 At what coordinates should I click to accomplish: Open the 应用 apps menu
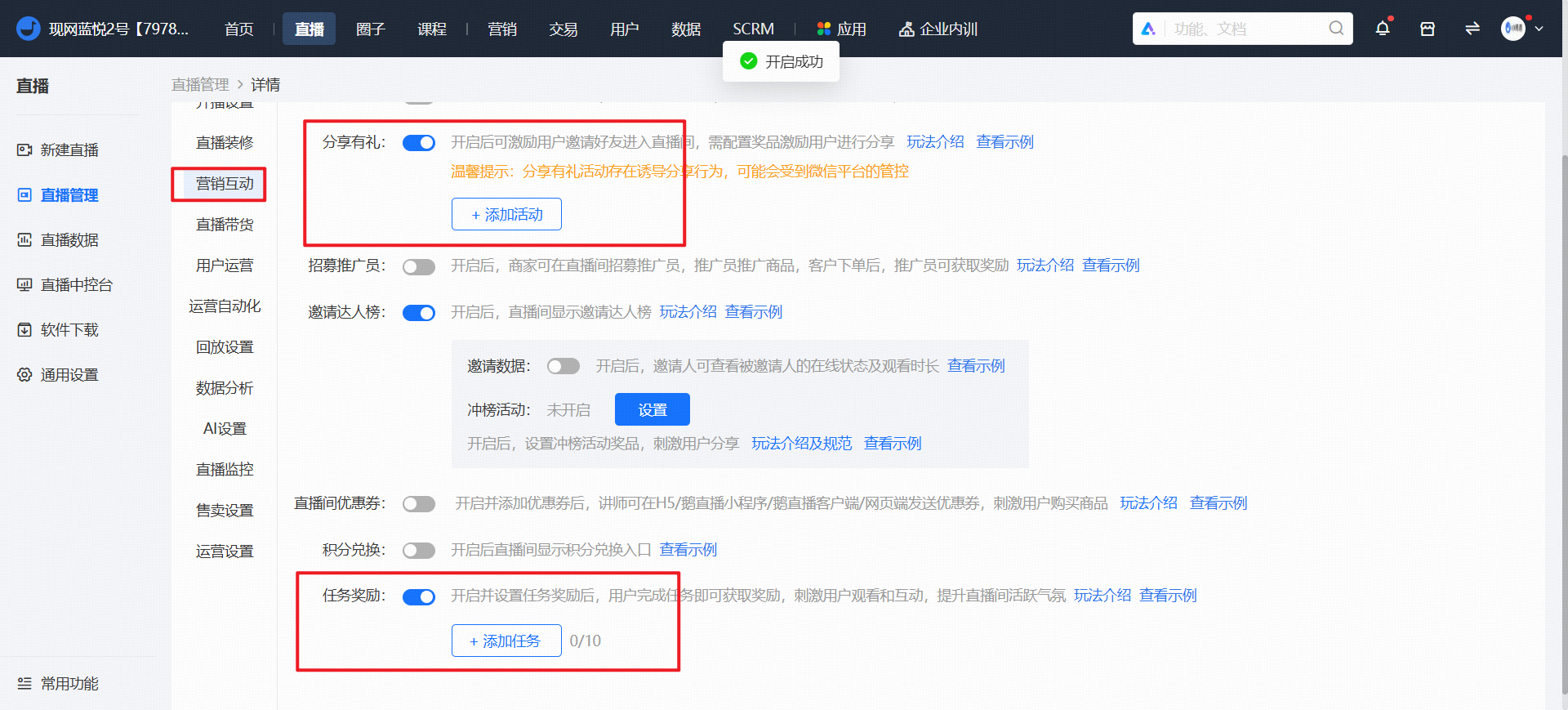(841, 29)
